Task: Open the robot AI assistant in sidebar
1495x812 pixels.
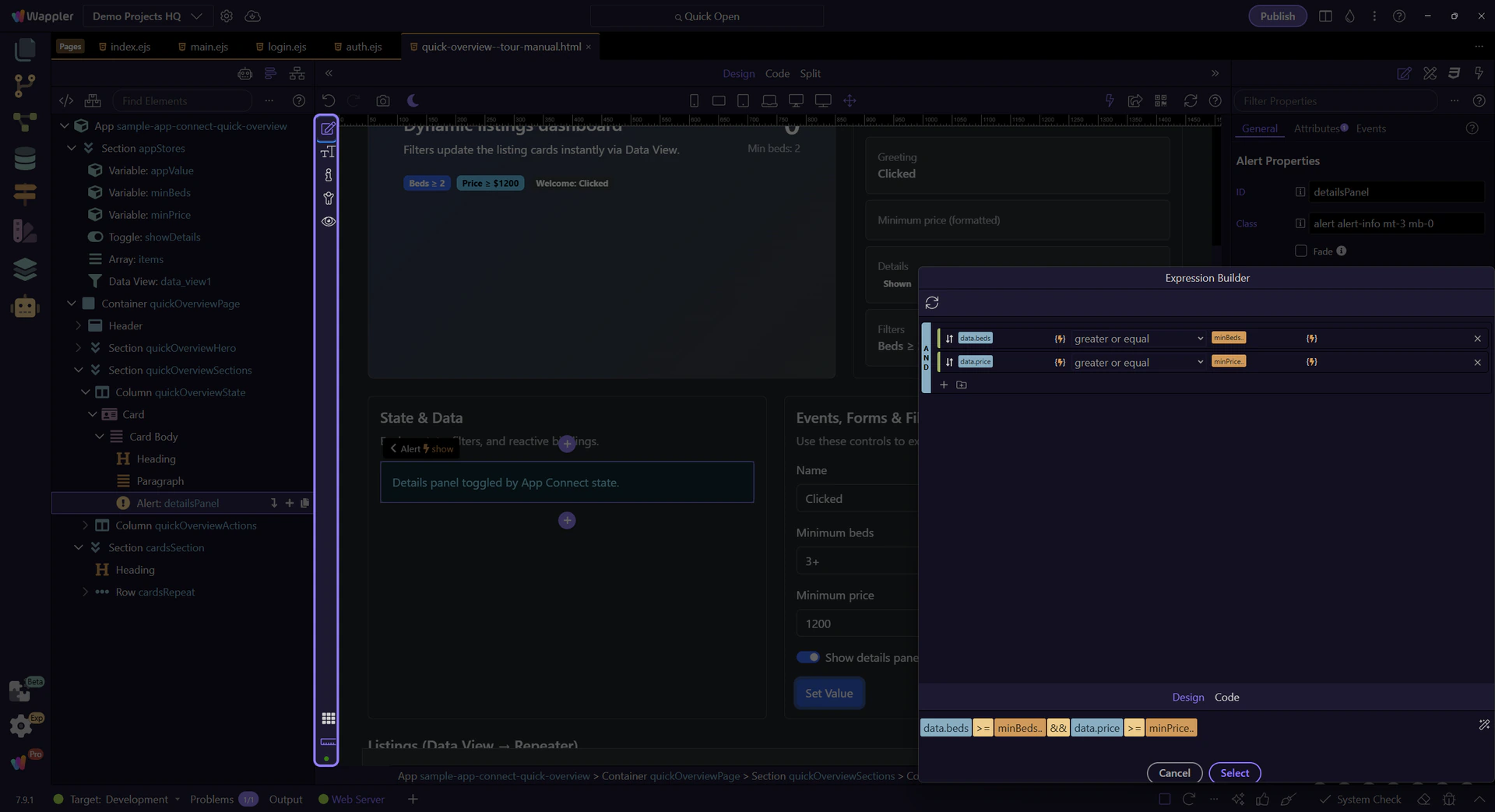Action: tap(25, 307)
